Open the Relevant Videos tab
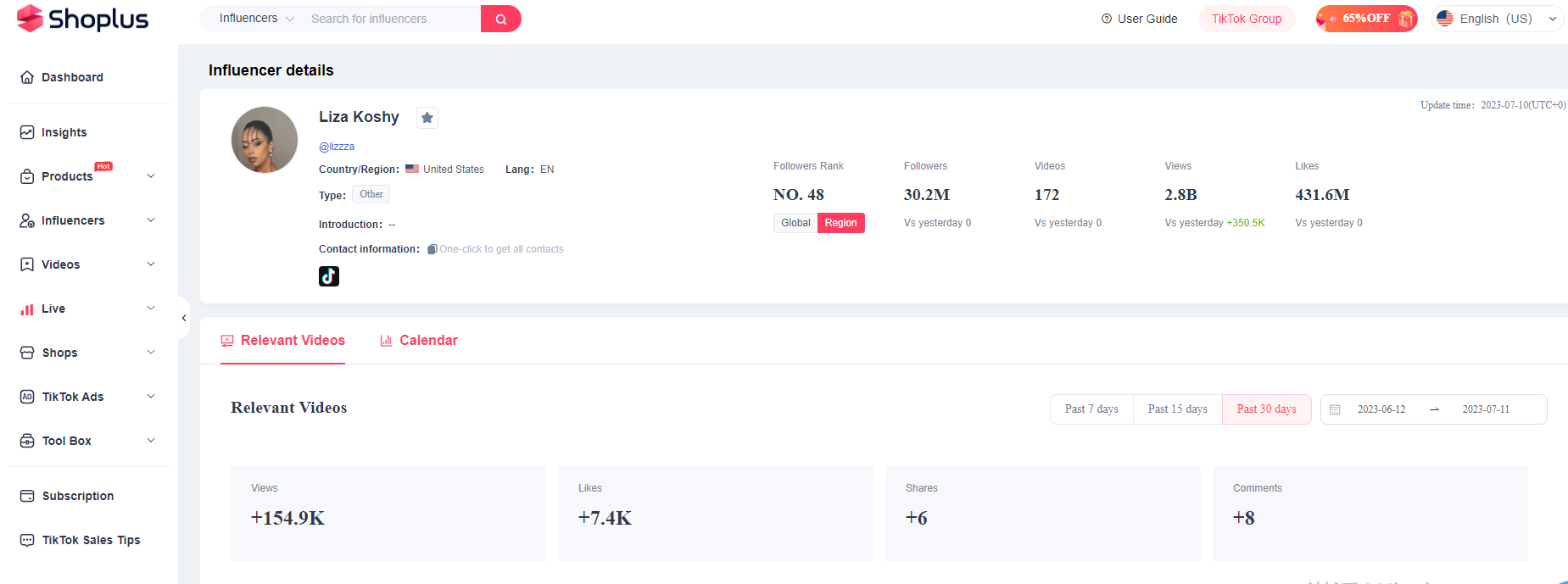The height and width of the screenshot is (584, 1568). (283, 341)
